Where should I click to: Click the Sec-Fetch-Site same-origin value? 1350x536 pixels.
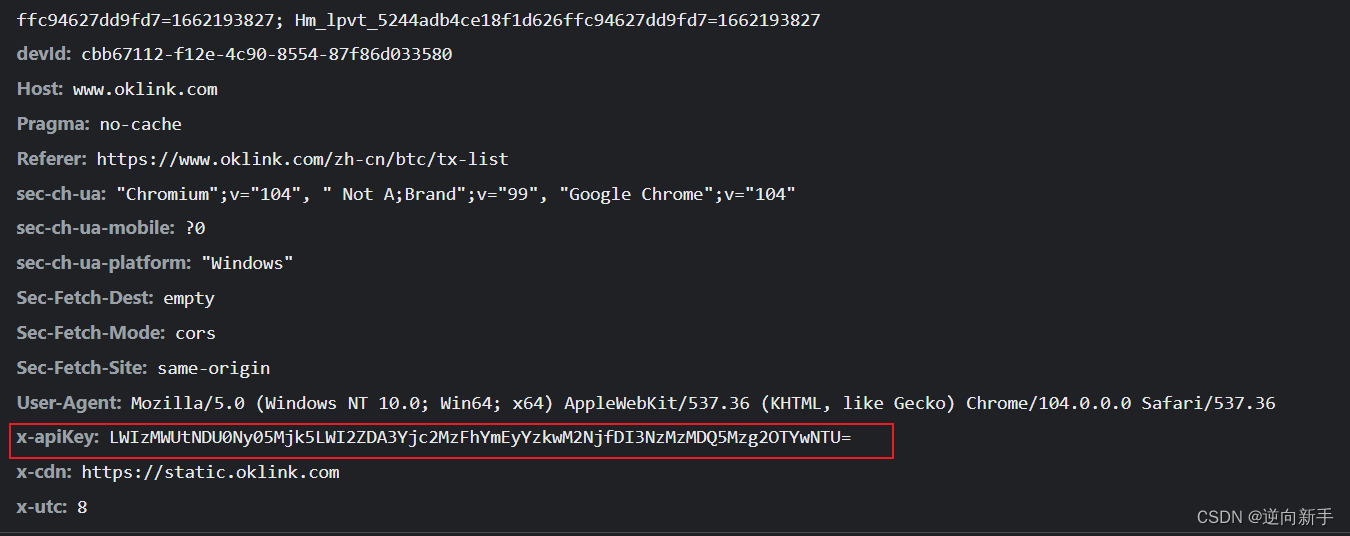(213, 368)
